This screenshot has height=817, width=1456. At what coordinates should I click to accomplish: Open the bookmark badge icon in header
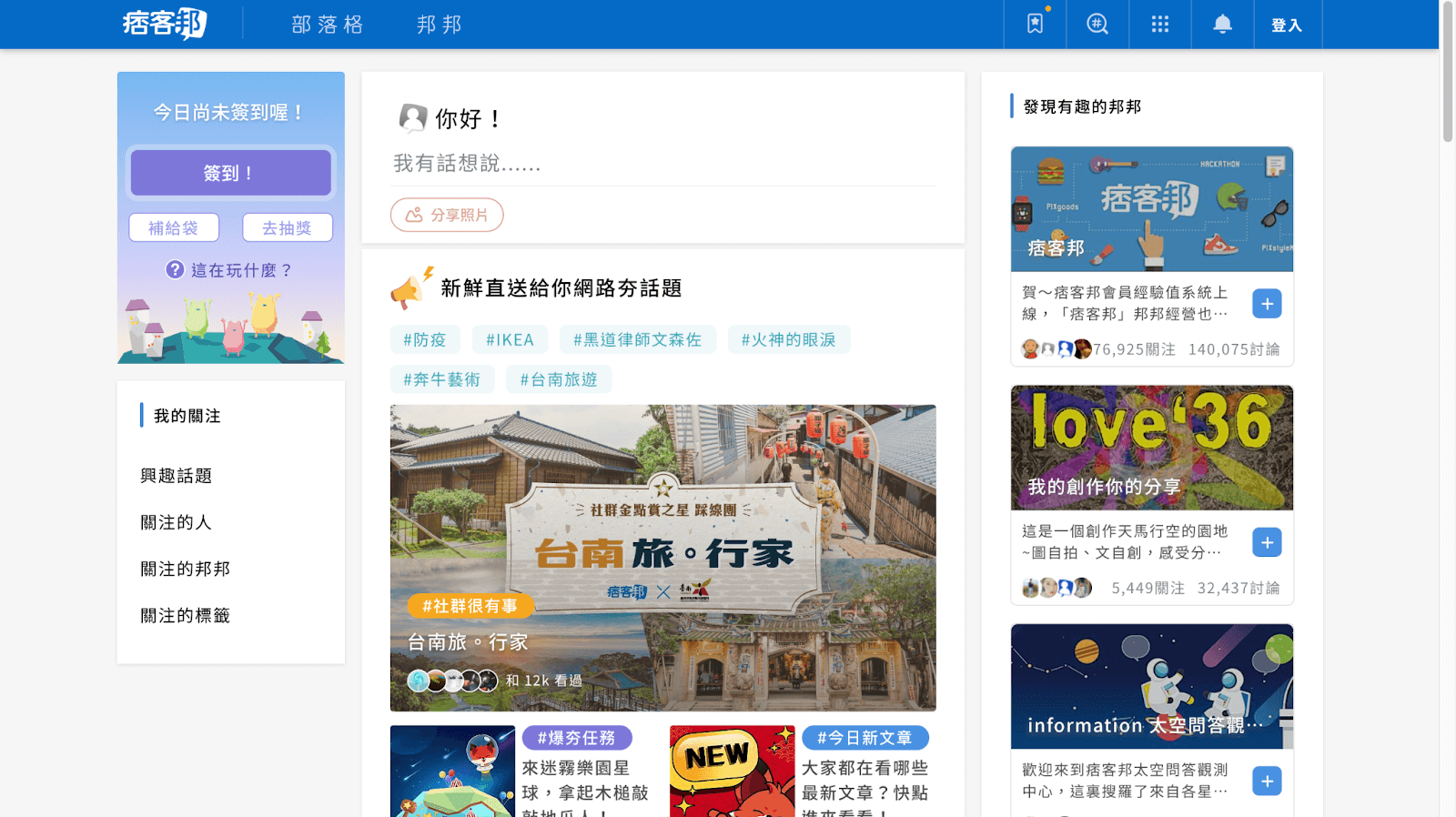1036,25
